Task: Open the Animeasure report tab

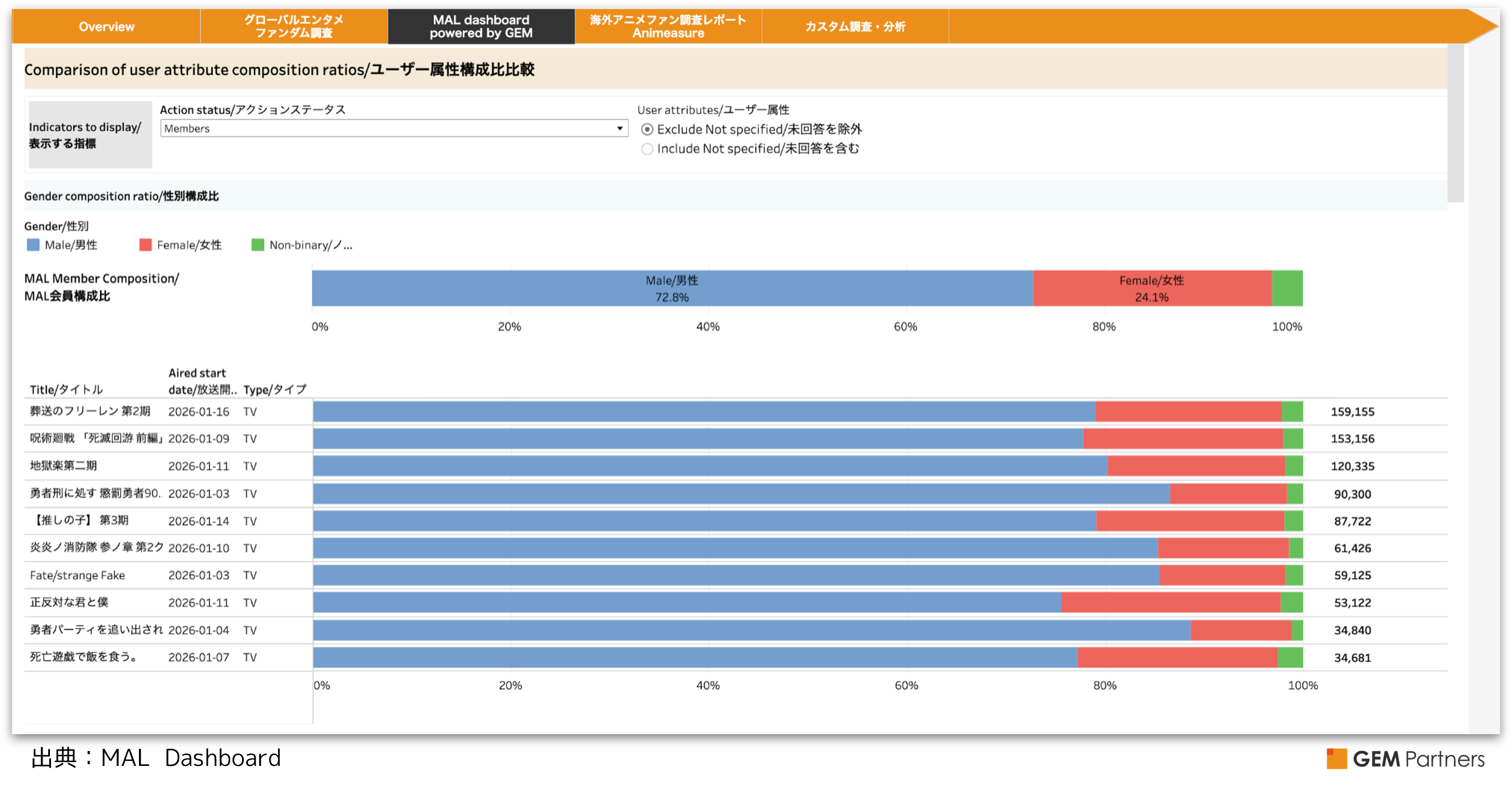Action: coord(668,27)
